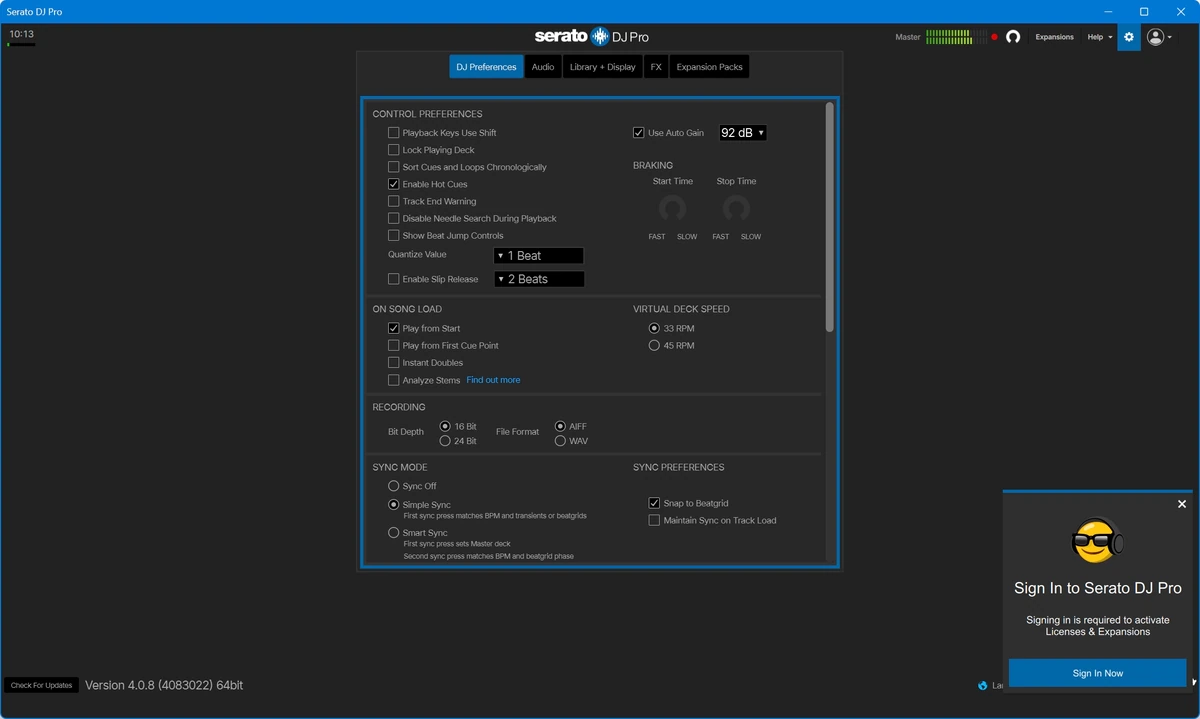This screenshot has height=719, width=1200.
Task: Open the Find out more link
Action: [x=493, y=380]
